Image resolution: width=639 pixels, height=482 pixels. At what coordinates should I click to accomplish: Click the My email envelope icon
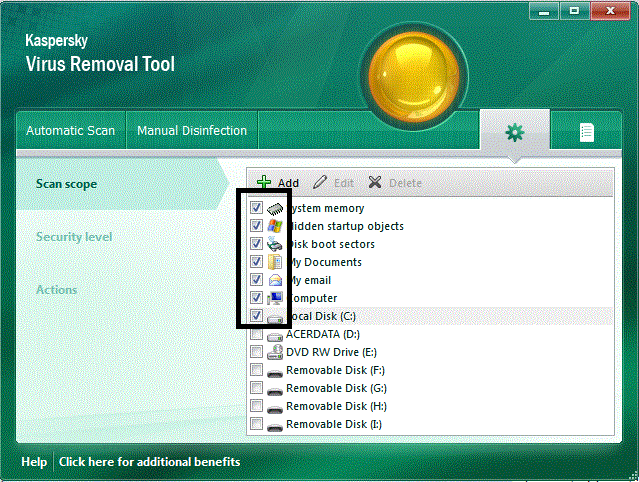click(275, 280)
